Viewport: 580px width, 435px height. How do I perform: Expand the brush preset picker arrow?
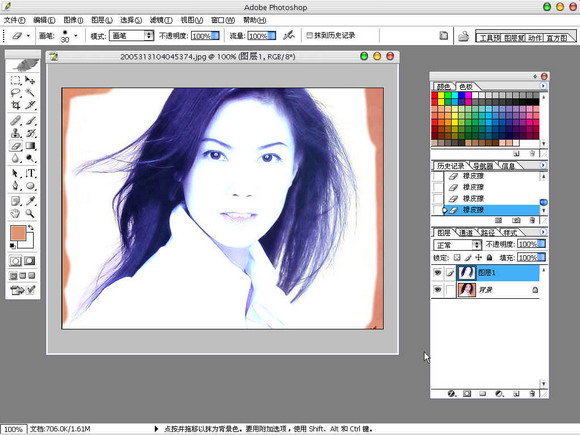pos(76,36)
